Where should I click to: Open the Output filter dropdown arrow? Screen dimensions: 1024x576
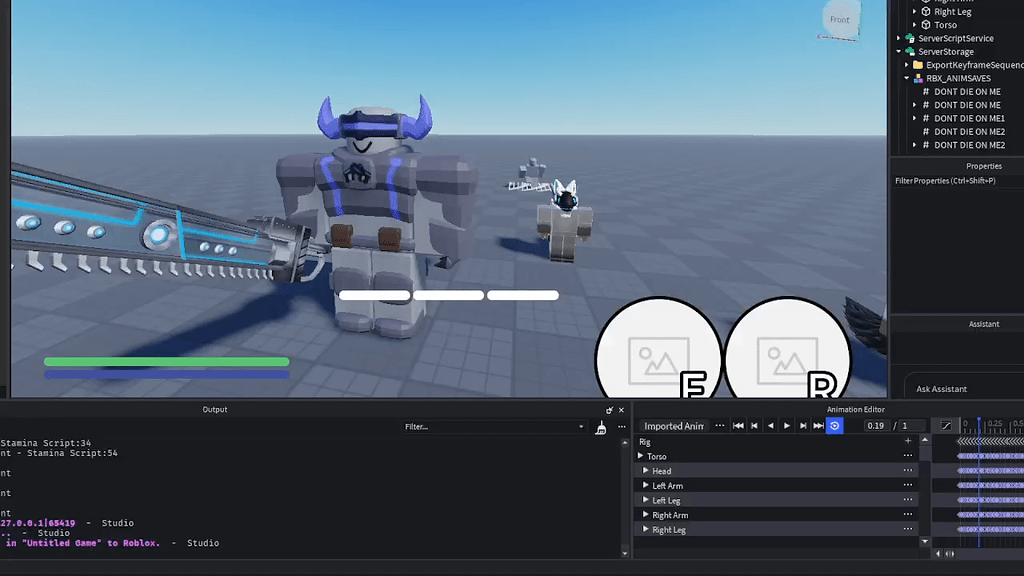click(581, 427)
